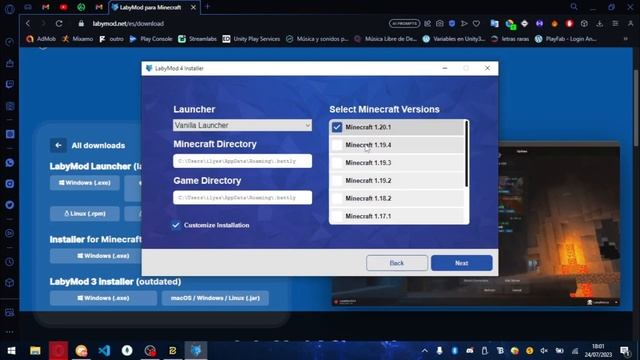Show hidden system tray icons
The height and width of the screenshot is (360, 640).
point(424,351)
